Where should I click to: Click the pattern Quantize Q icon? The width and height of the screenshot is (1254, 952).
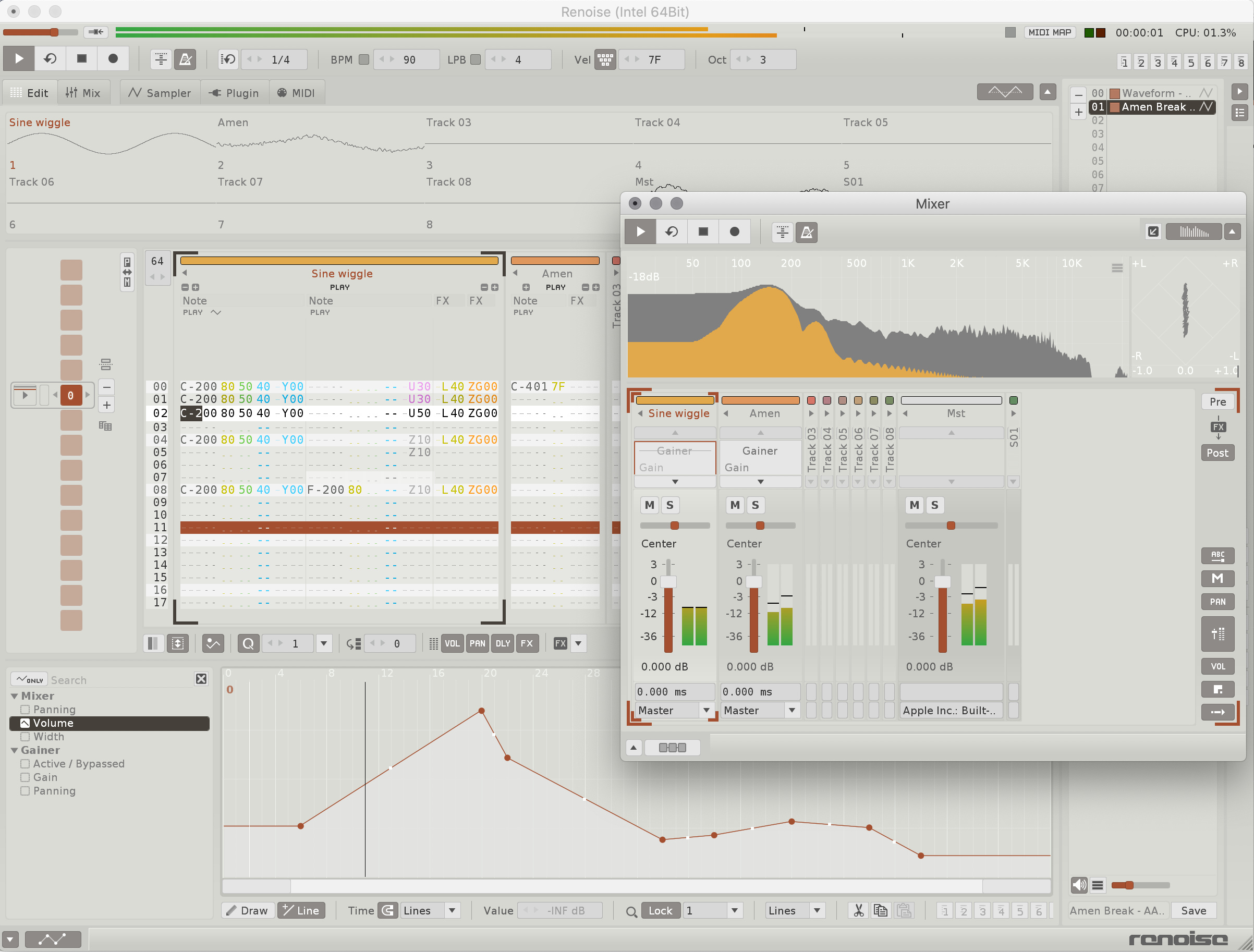tap(248, 643)
